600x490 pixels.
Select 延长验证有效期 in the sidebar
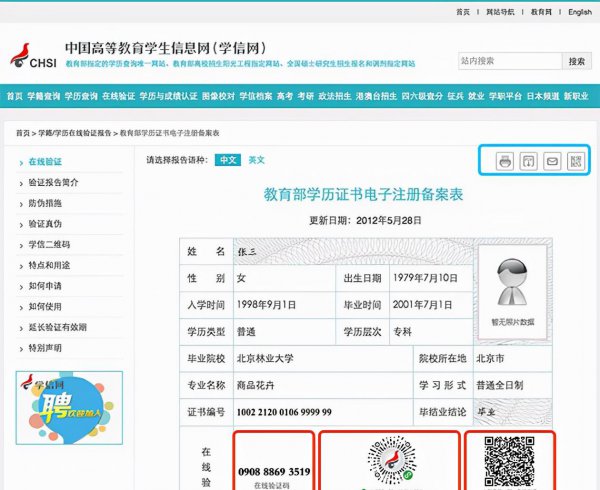point(58,327)
